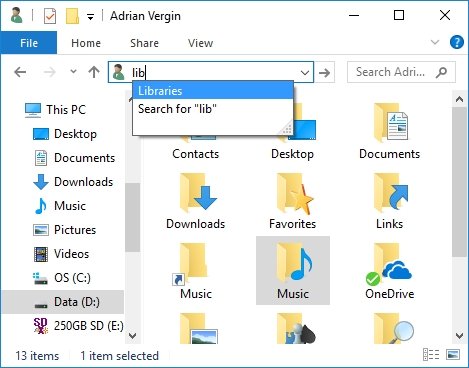This screenshot has width=469, height=368.
Task: Open Desktop in the navigation pane
Action: click(x=65, y=134)
